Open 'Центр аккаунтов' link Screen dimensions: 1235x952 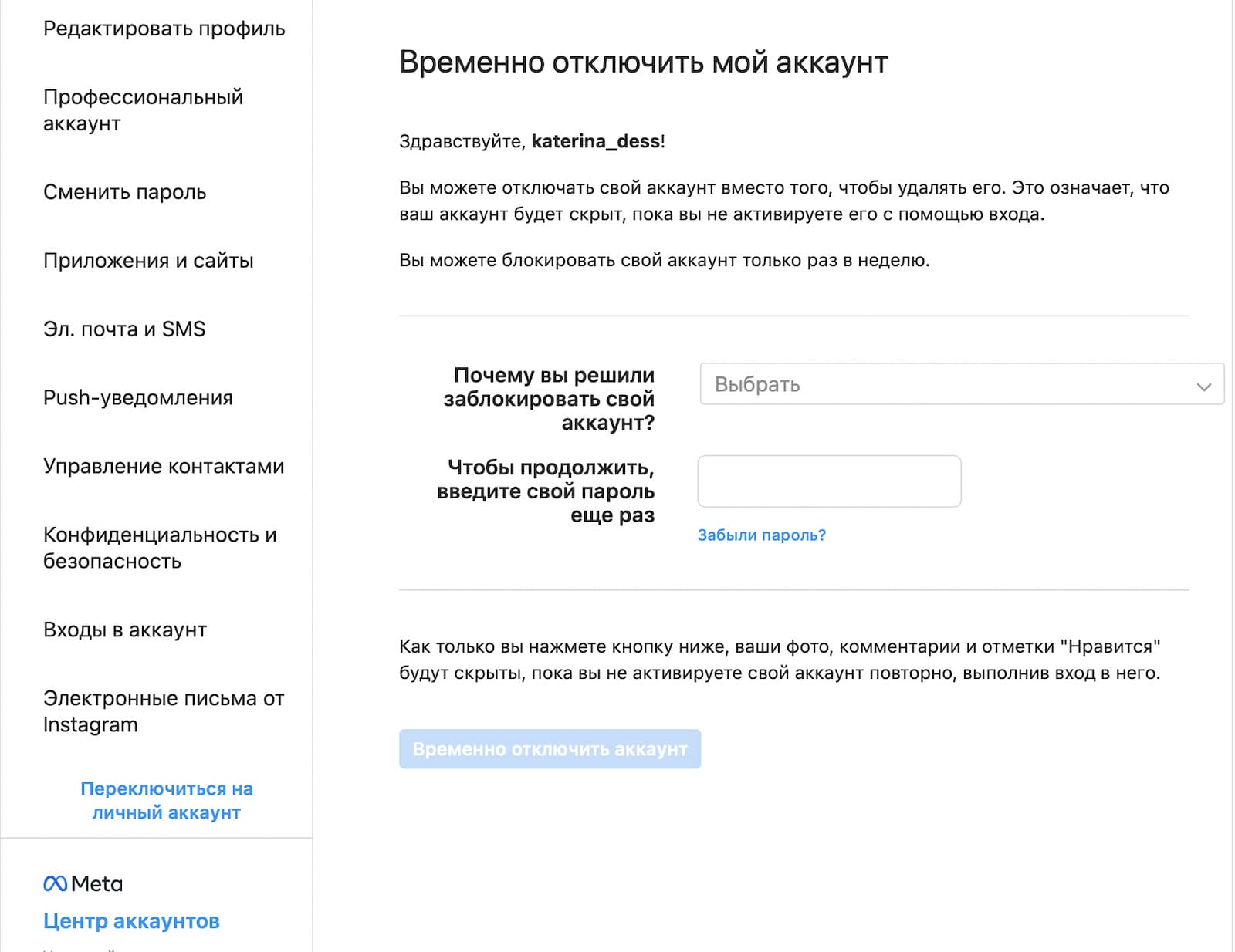pyautogui.click(x=131, y=920)
